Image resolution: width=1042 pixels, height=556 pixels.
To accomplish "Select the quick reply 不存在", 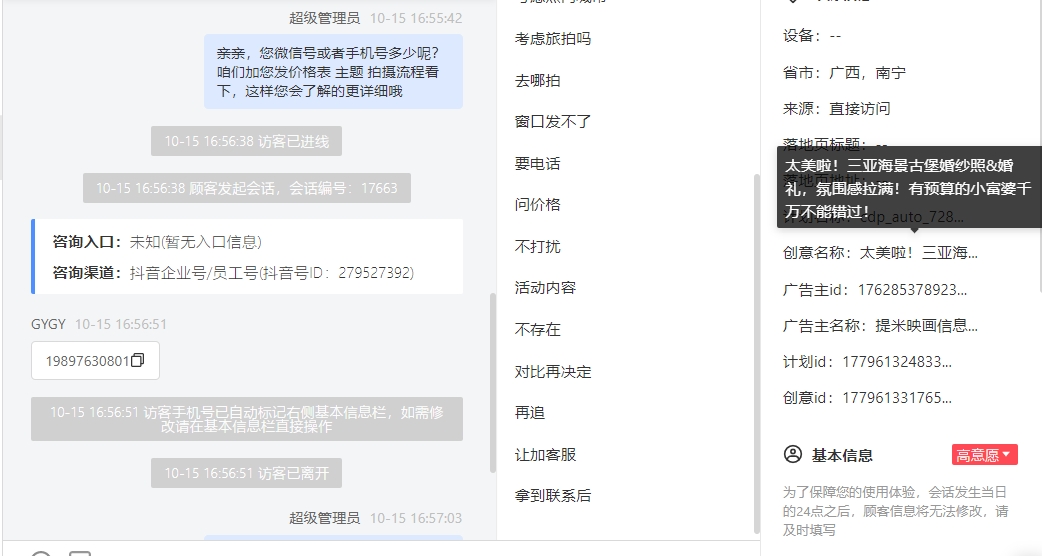I will [537, 329].
